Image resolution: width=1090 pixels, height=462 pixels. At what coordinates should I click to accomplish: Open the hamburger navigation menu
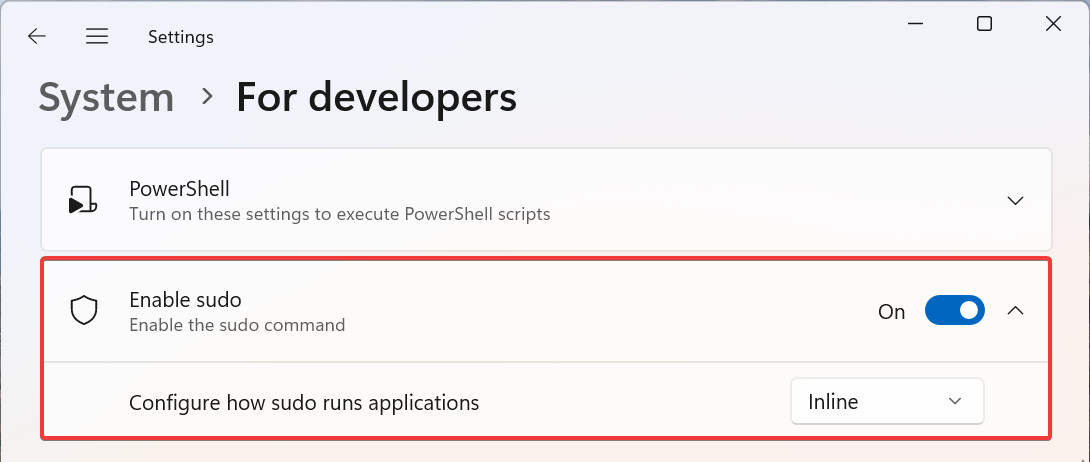coord(97,37)
